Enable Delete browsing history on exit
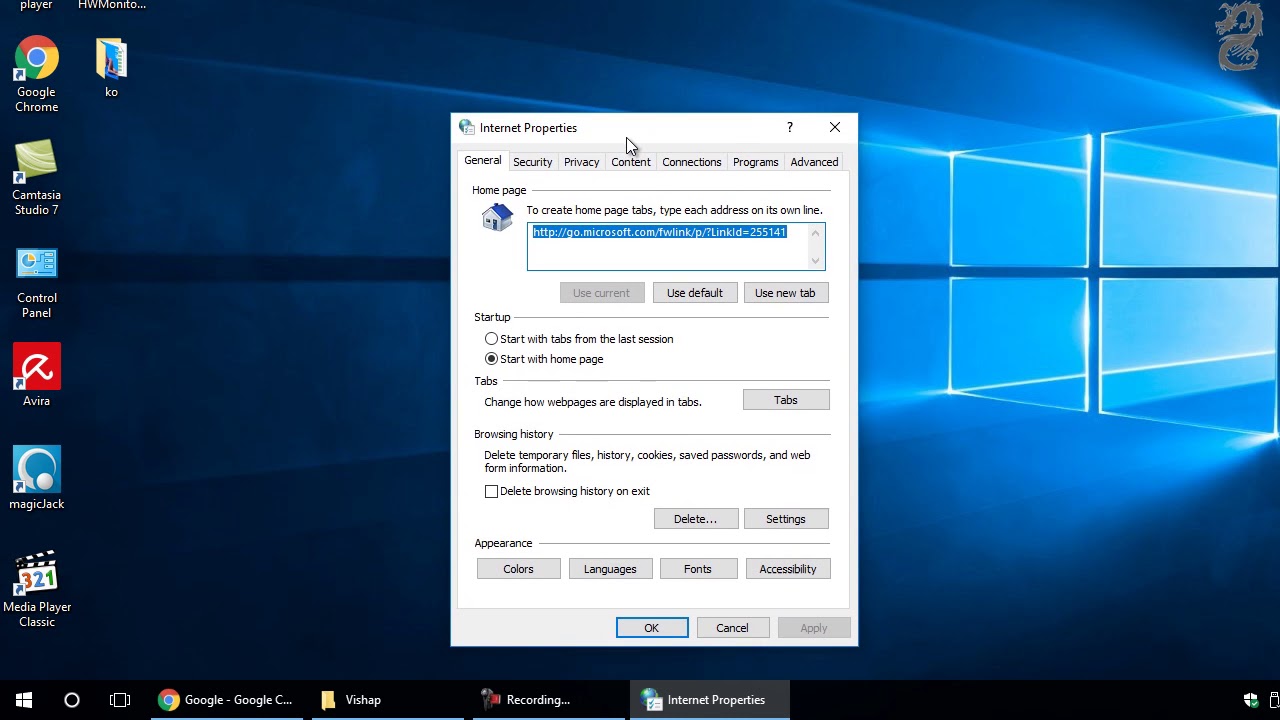 coord(491,491)
